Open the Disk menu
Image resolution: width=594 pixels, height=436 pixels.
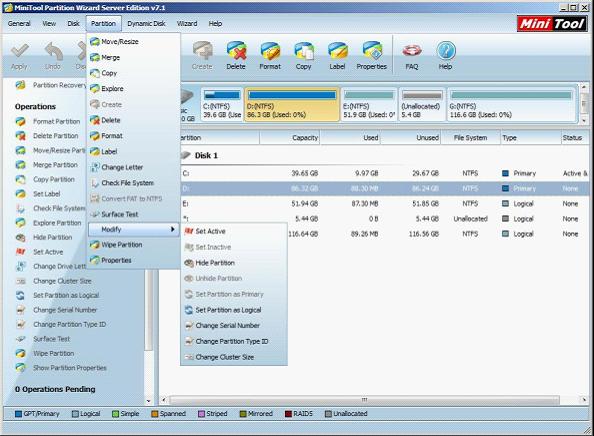click(73, 23)
